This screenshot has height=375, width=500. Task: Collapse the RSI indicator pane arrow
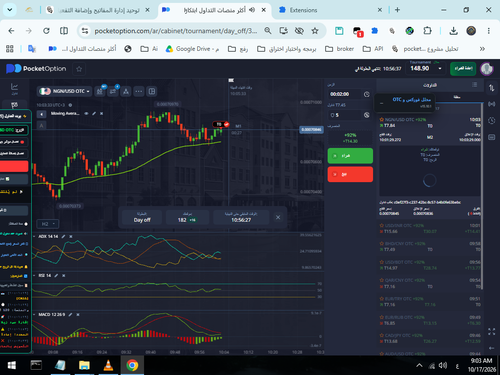[x=34, y=276]
